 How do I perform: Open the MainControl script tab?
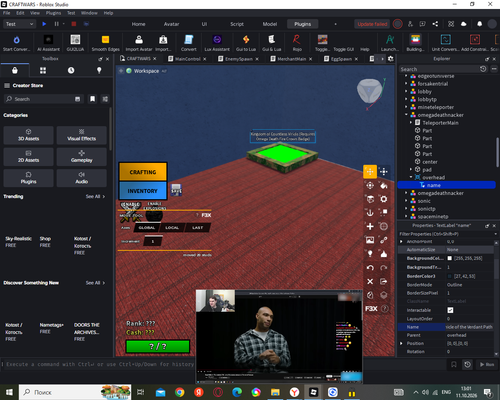click(187, 59)
